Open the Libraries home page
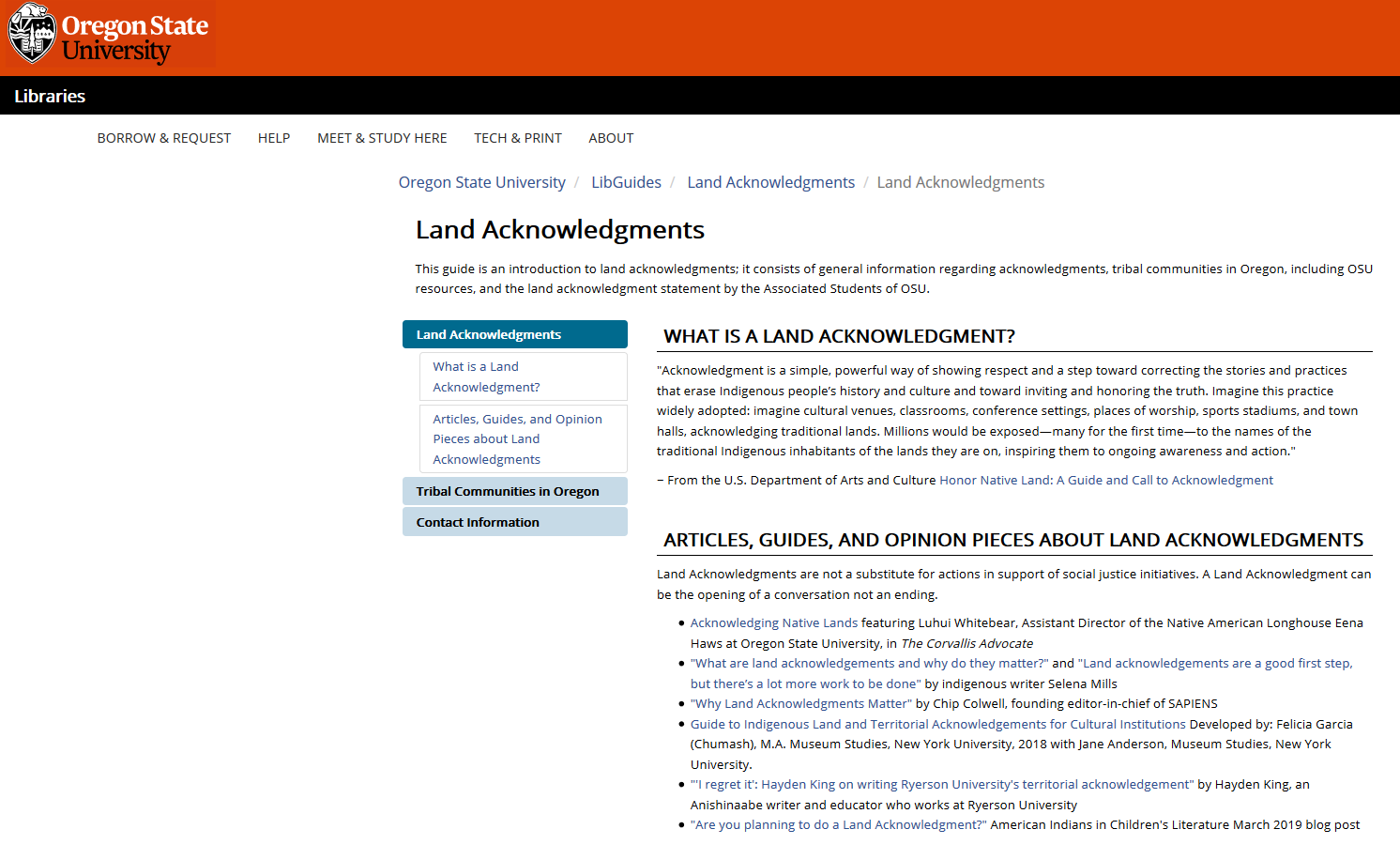1400x860 pixels. coord(49,95)
